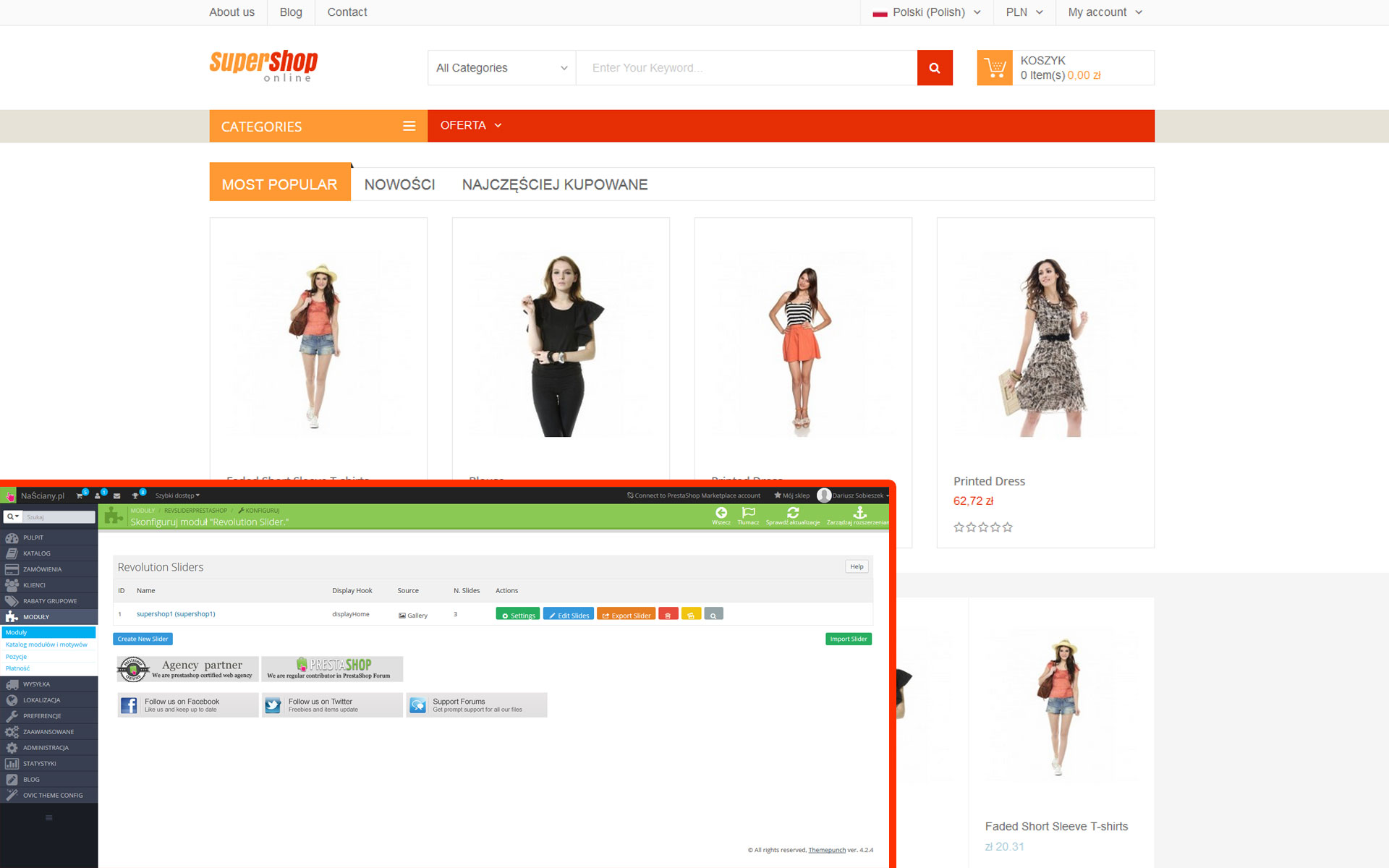This screenshot has height=868, width=1389.
Task: Click the Sprawdź aktualizacje refresh icon
Action: click(793, 512)
